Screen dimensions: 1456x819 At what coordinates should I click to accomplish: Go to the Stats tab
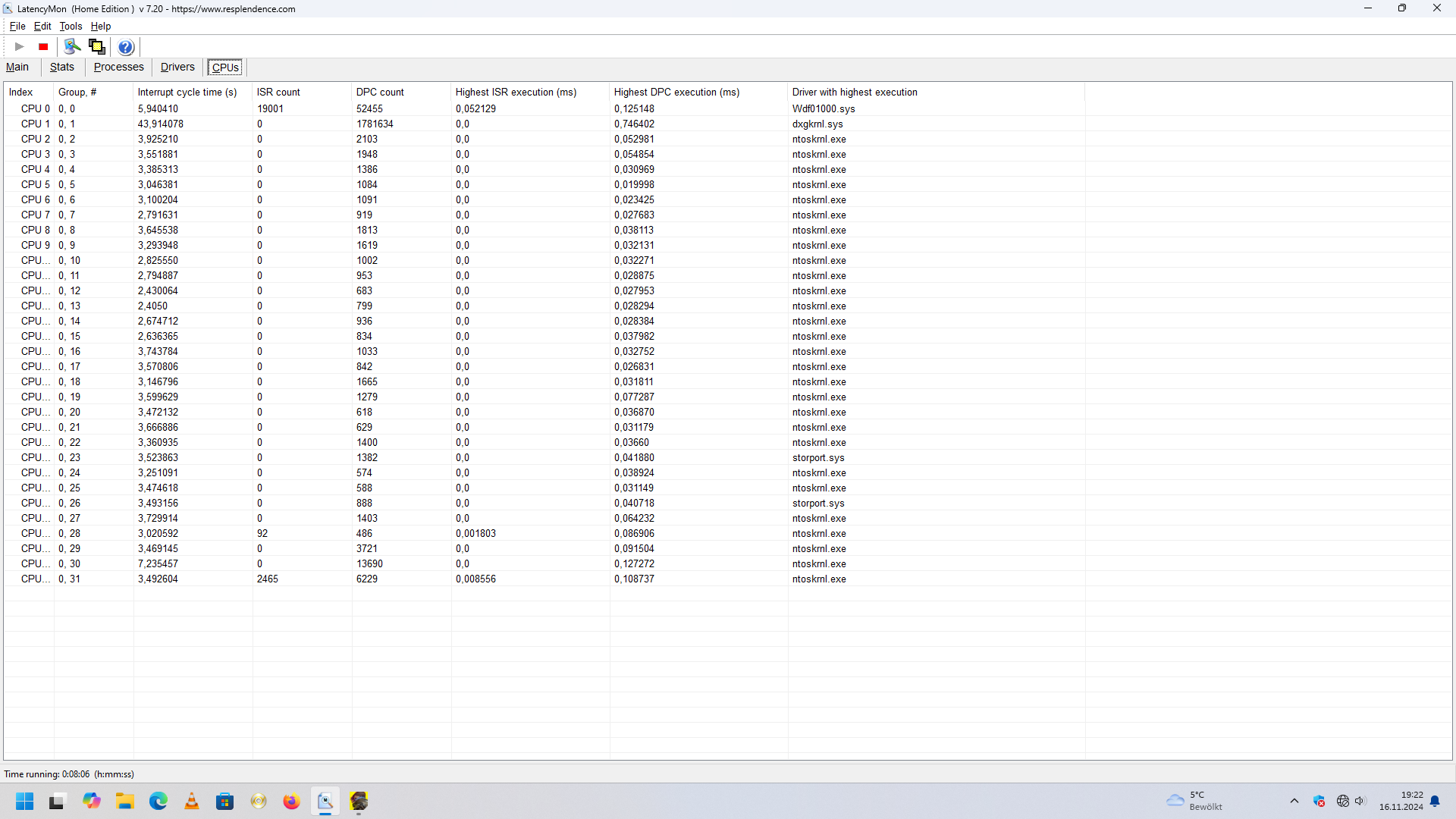tap(62, 67)
